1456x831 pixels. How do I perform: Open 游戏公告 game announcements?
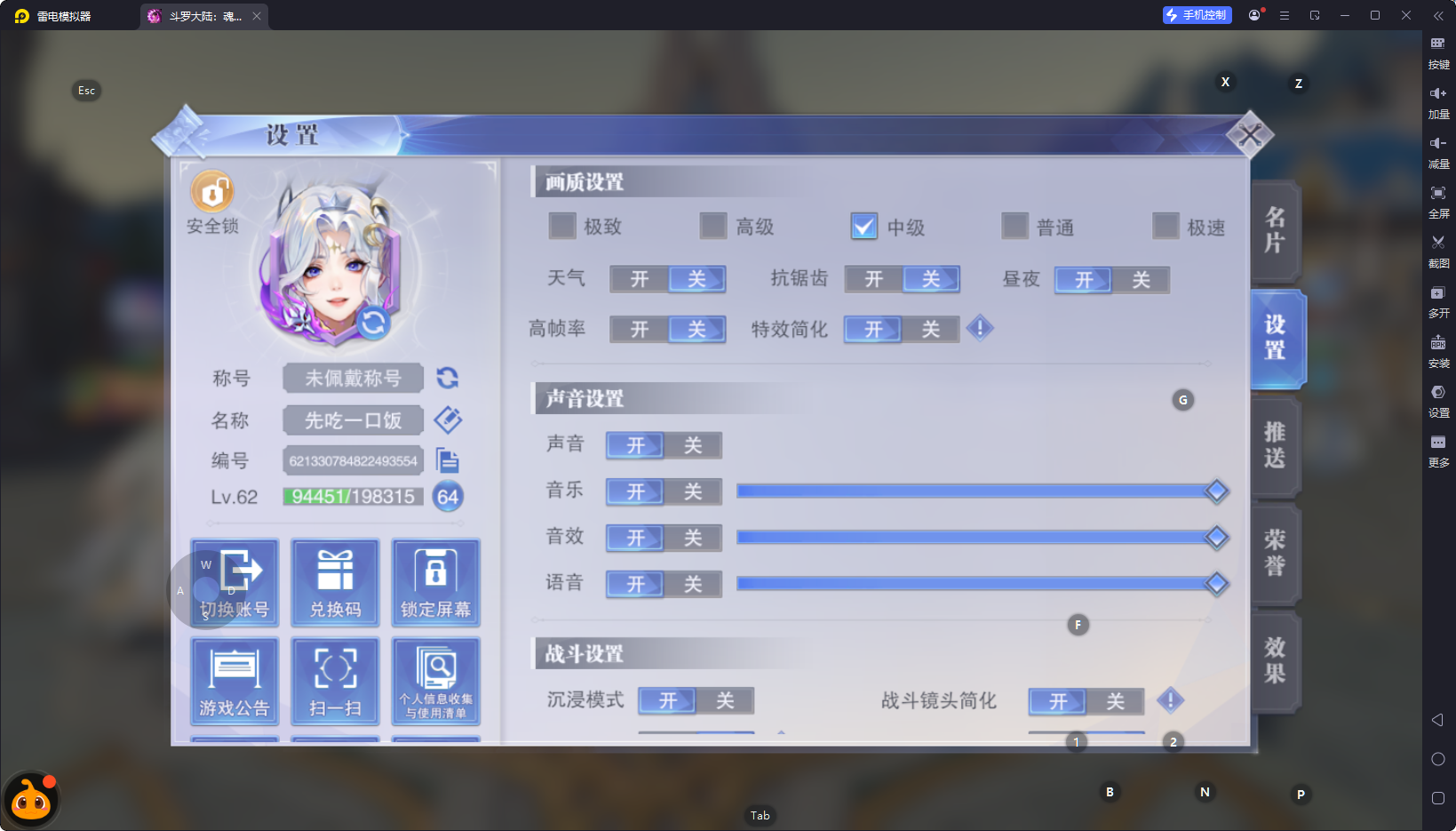235,681
